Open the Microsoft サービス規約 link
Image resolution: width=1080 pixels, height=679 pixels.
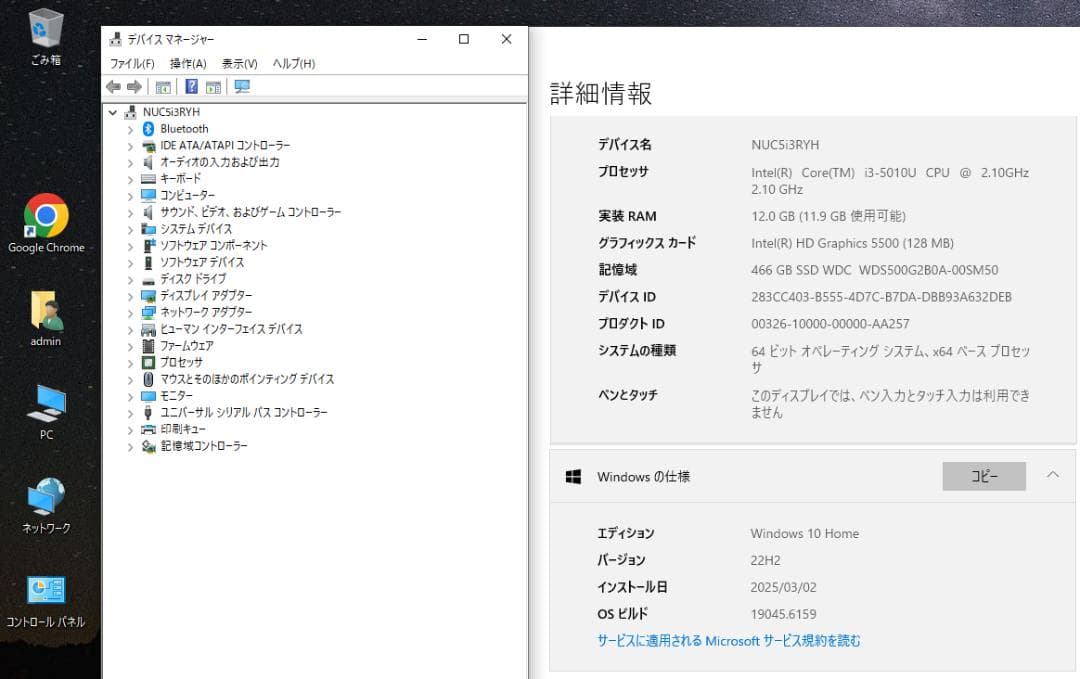click(729, 641)
